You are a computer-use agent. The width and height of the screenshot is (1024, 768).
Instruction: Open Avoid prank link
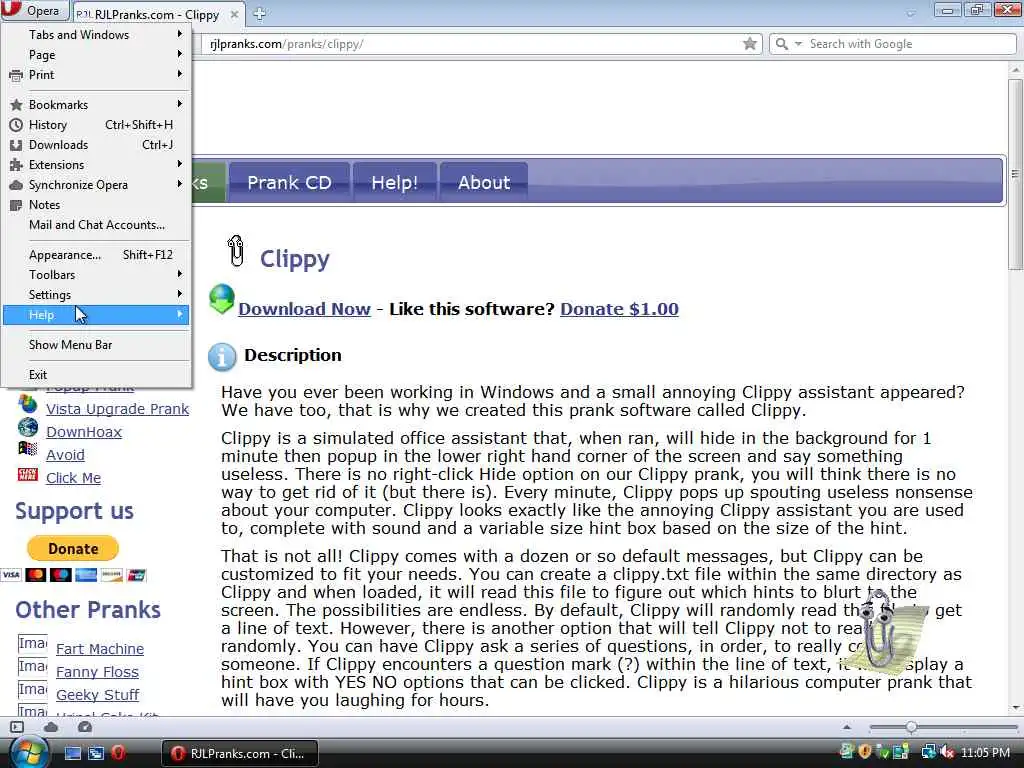click(x=65, y=455)
